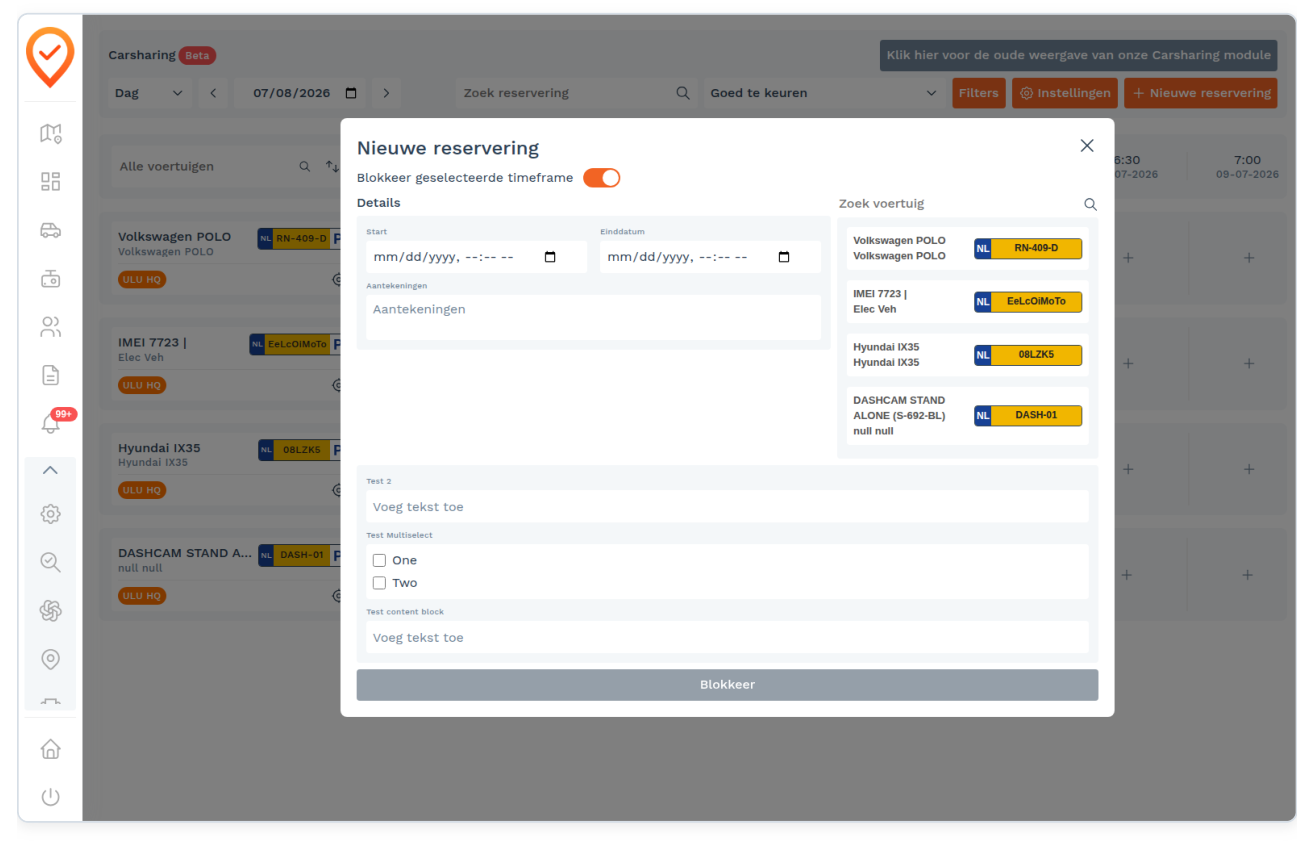Go to previous day arrow
This screenshot has height=843, width=1314.
[x=213, y=93]
